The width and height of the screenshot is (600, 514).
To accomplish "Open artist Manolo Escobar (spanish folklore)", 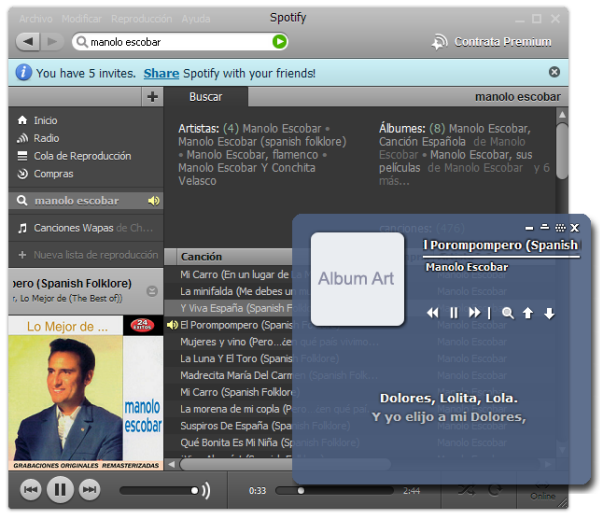I will coord(262,142).
